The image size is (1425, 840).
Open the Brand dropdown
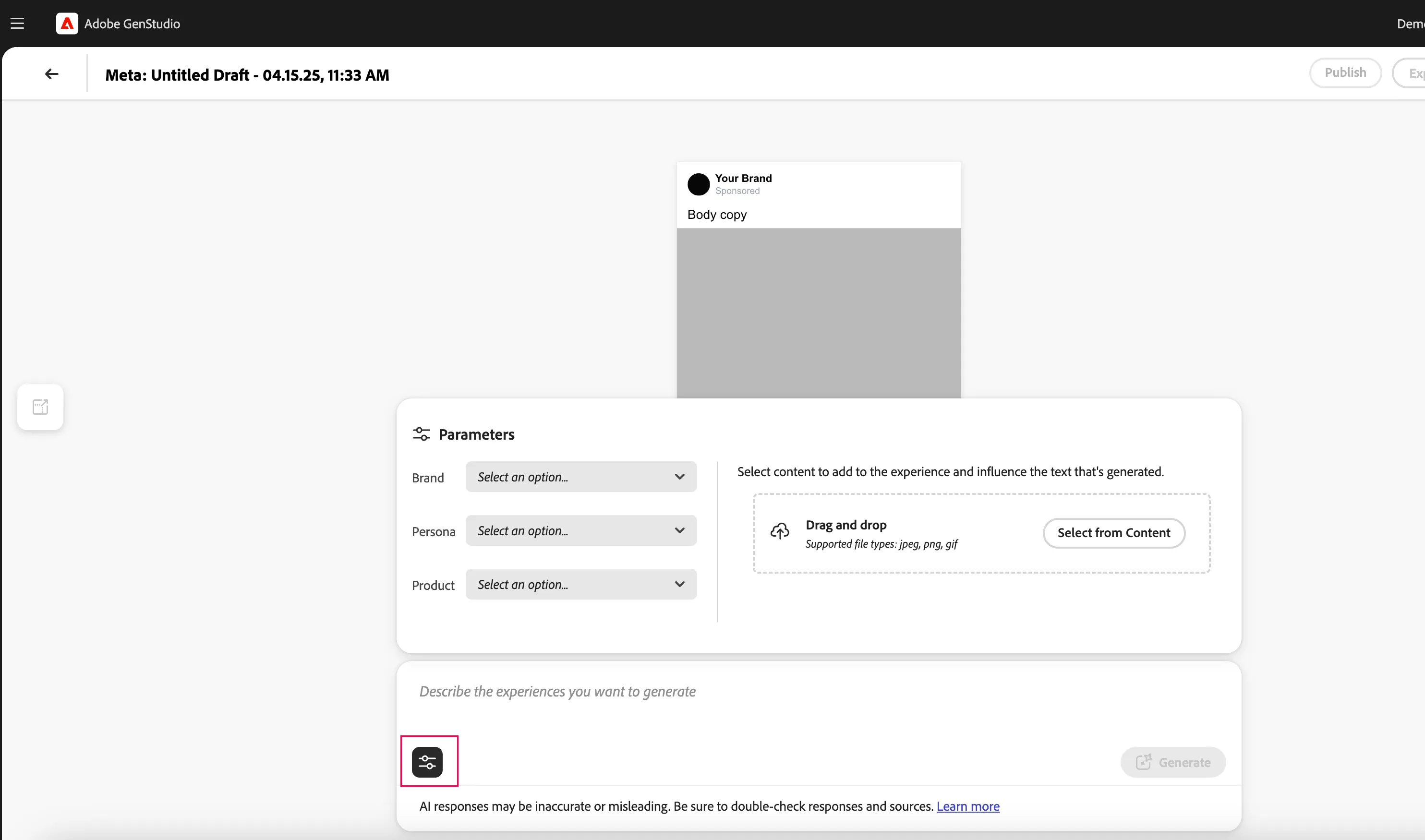click(581, 477)
